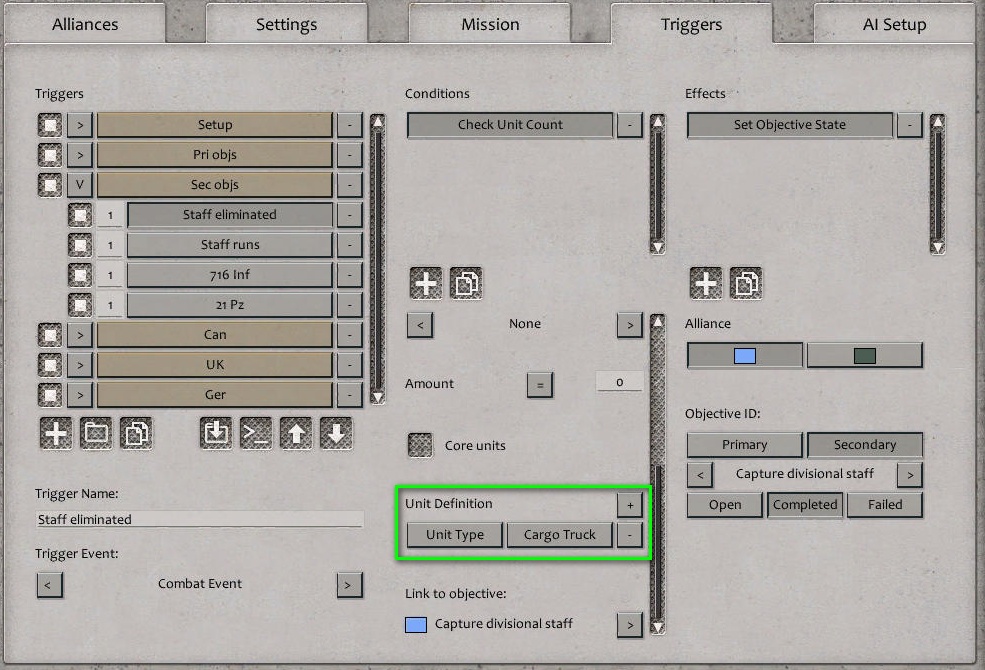Screen dimensions: 985x670
Task: Go to the Mission tab
Action: (490, 24)
